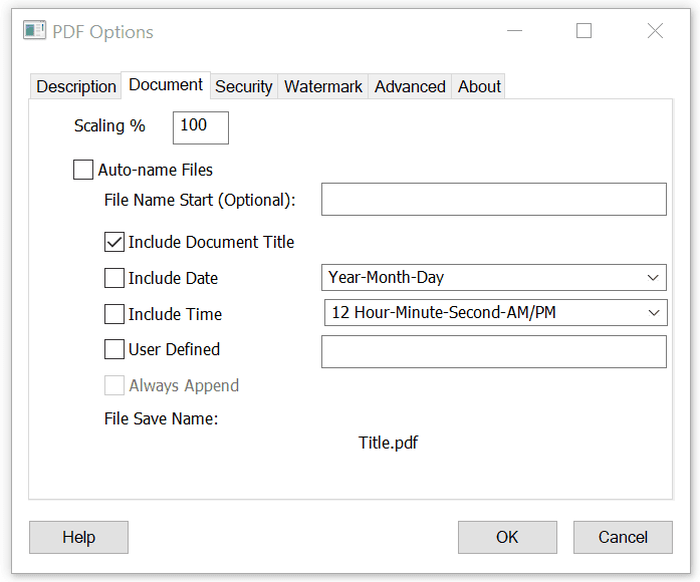The width and height of the screenshot is (700, 582).
Task: Click the File Save Name label
Action: coord(161,419)
